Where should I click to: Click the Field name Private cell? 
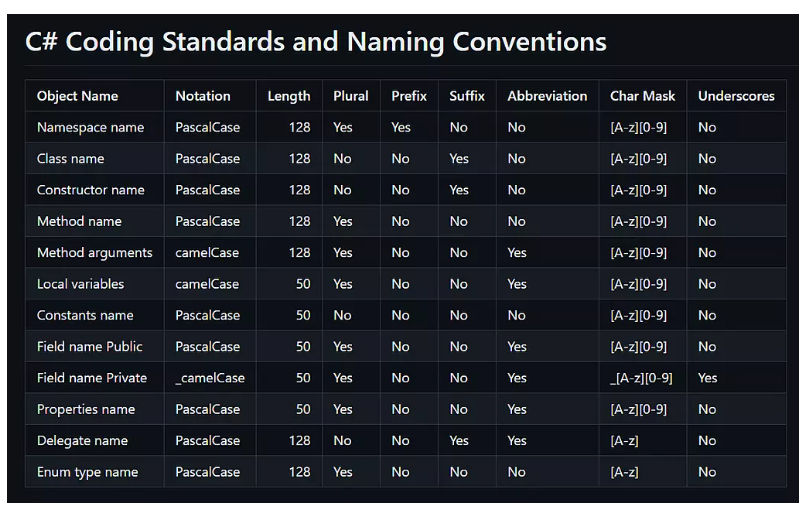pos(92,378)
